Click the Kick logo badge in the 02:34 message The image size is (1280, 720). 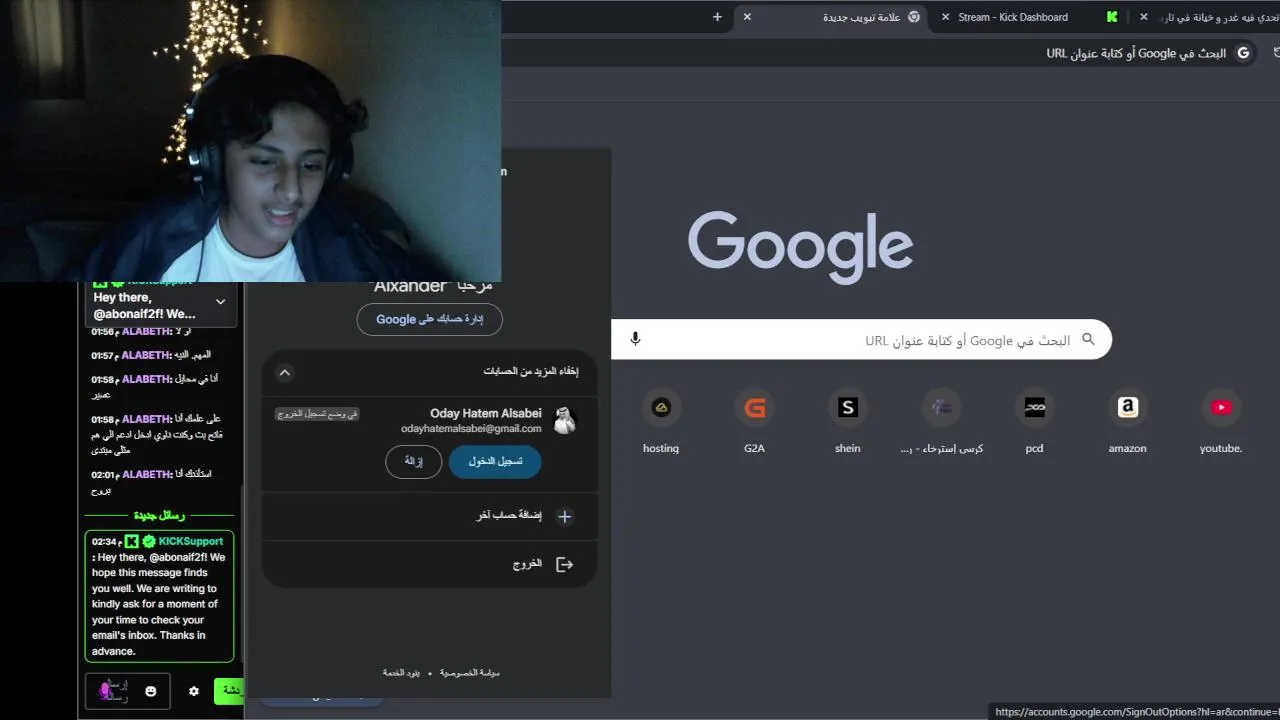click(131, 541)
